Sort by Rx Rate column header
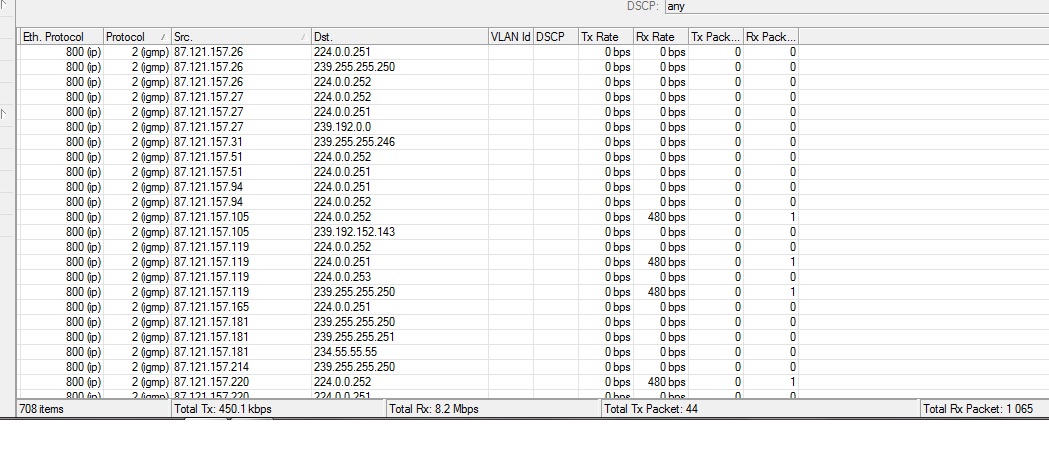1049x470 pixels. coord(660,37)
